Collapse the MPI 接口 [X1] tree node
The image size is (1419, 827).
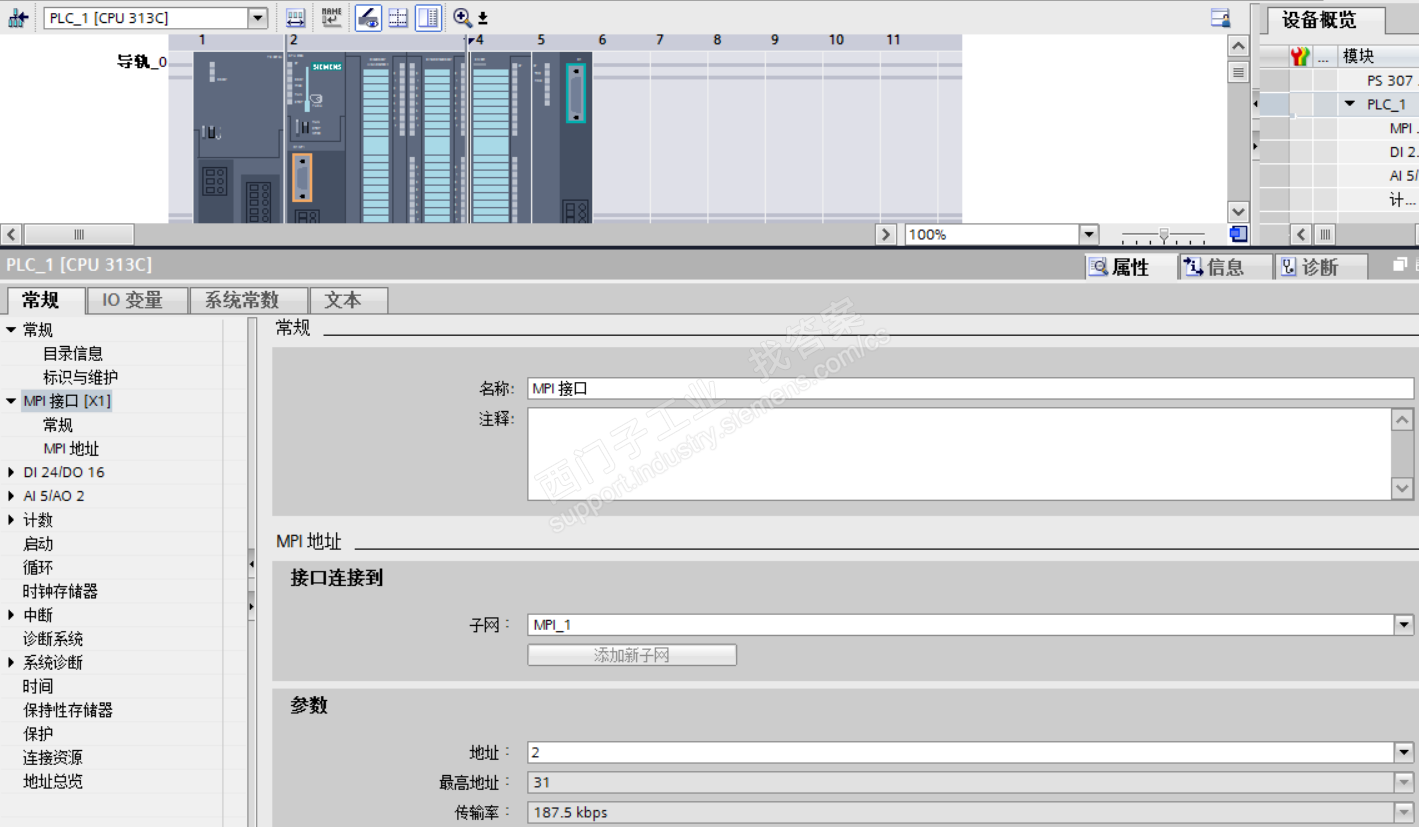click(x=11, y=401)
